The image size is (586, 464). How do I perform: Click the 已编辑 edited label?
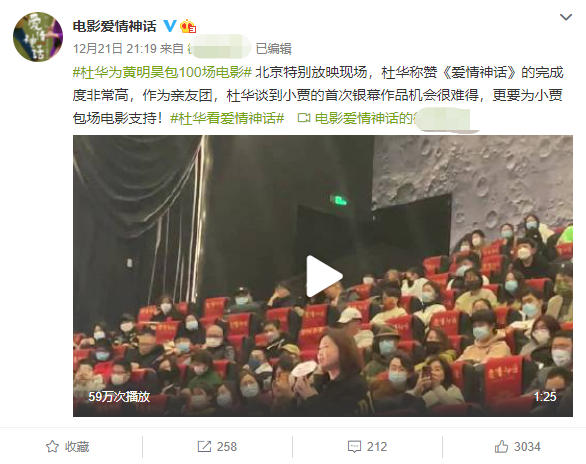click(274, 49)
